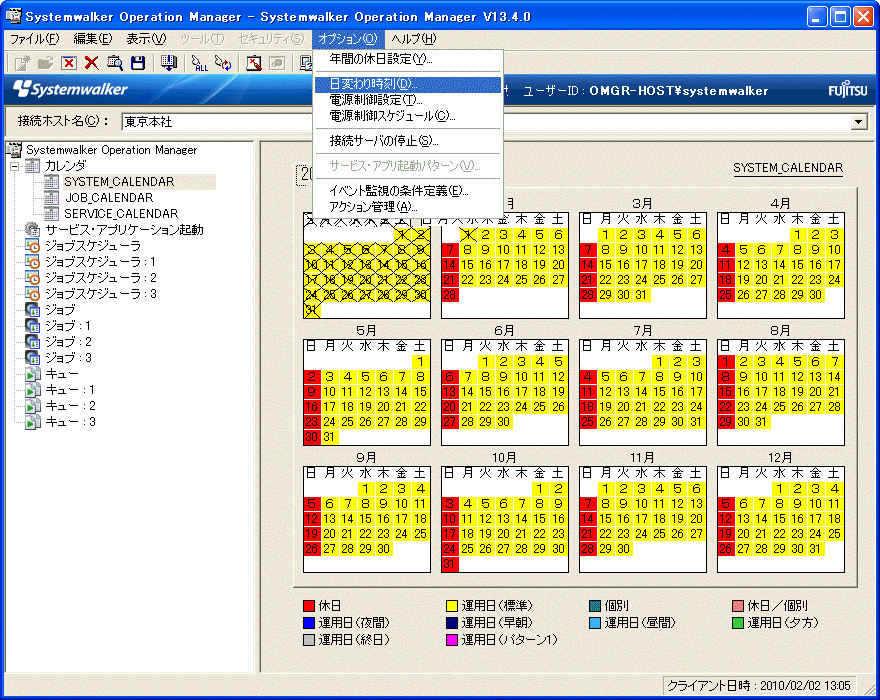Click the クライアント日時 status bar entry
This screenshot has height=700, width=880.
click(x=759, y=685)
